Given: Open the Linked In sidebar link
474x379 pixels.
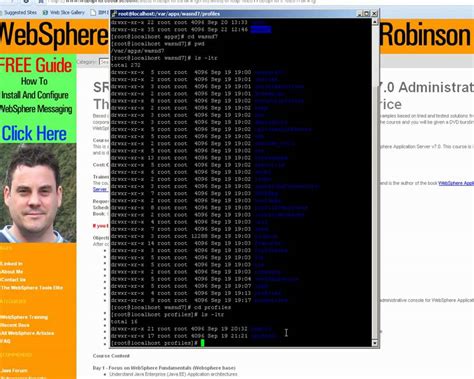Looking at the screenshot, I should (x=12, y=264).
